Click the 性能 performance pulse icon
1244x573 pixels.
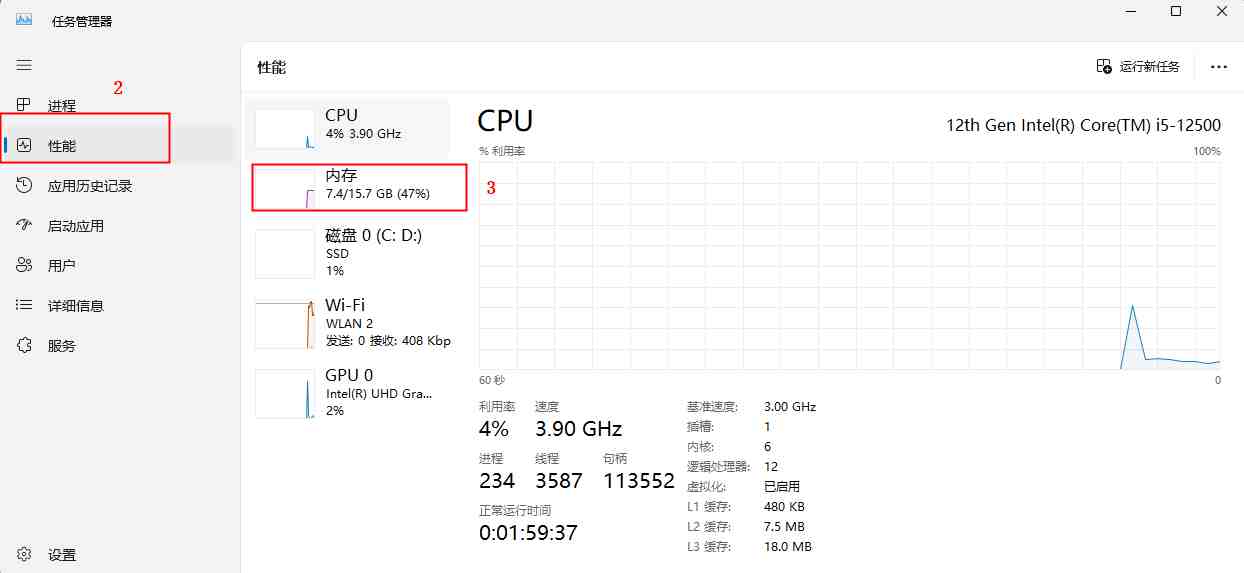coord(25,145)
